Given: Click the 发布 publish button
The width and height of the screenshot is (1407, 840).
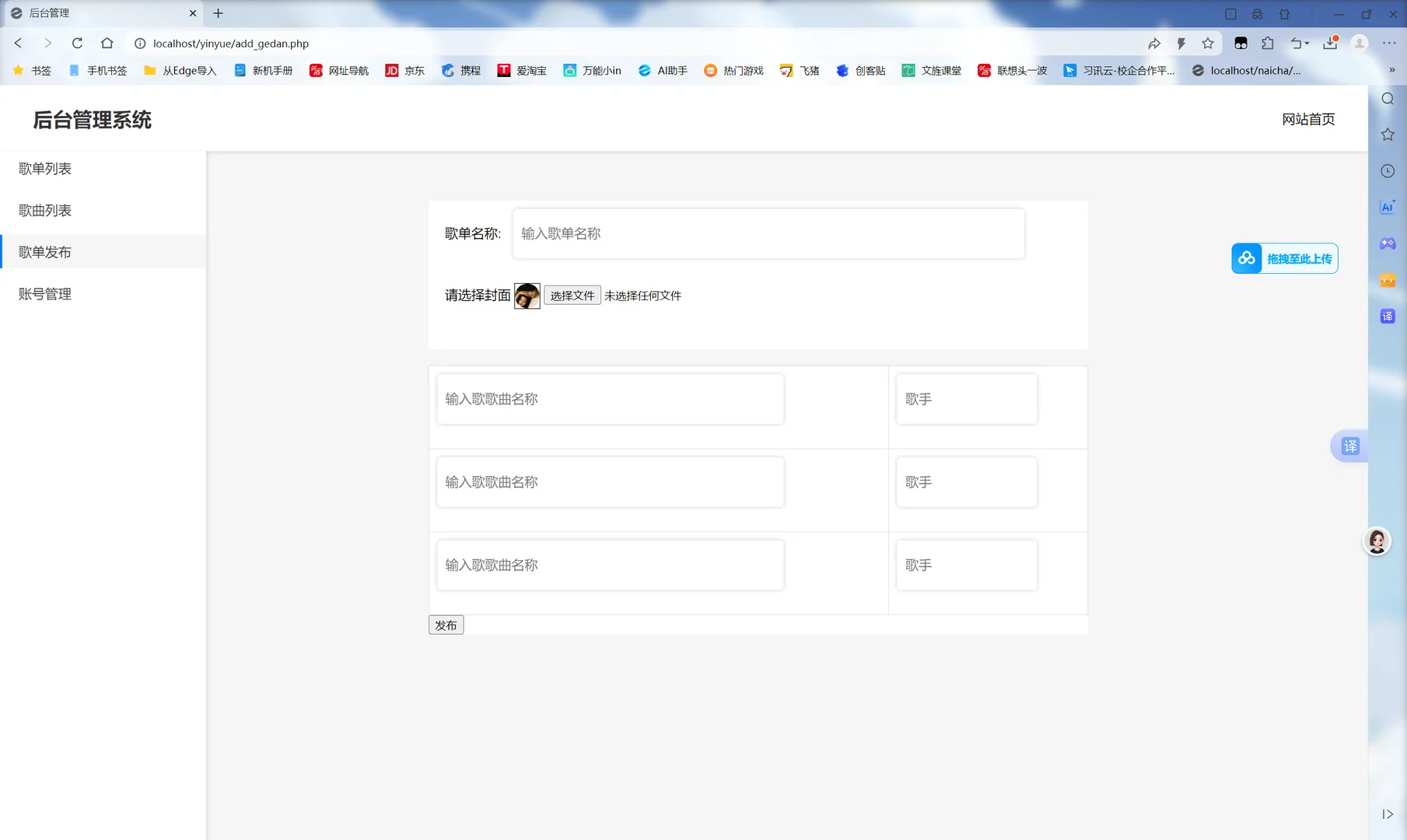Looking at the screenshot, I should [x=446, y=624].
